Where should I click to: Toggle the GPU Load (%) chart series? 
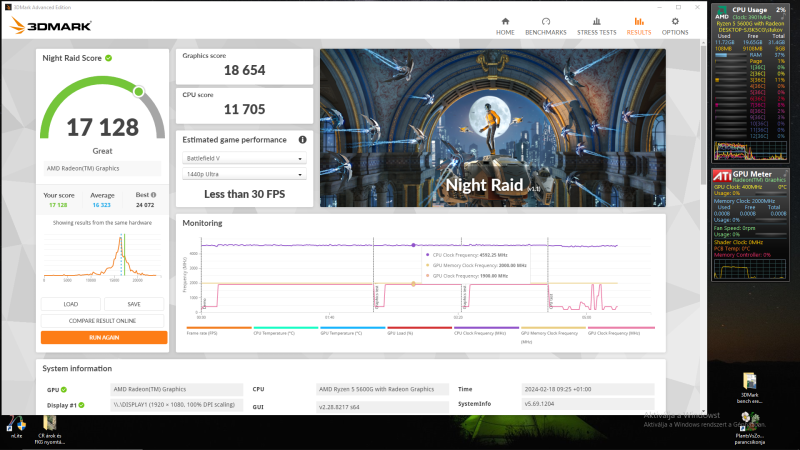click(x=419, y=331)
